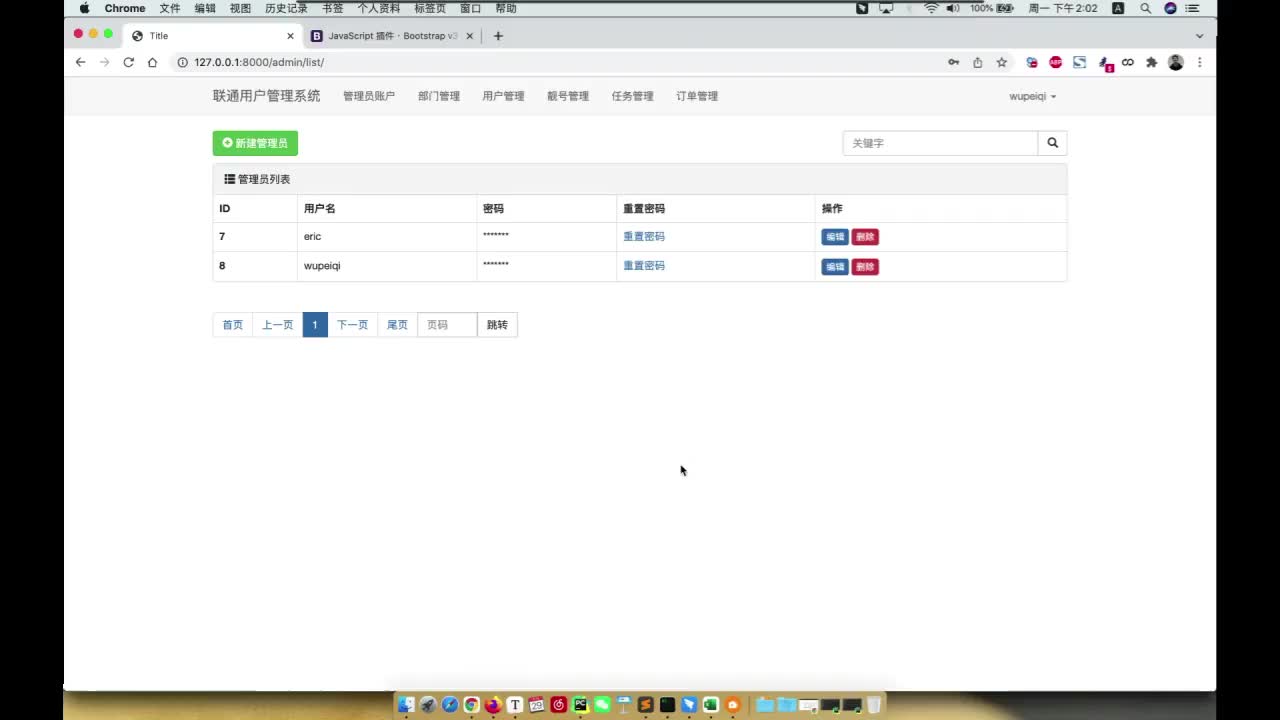Click the 新建管理员 button
Screen dimensions: 1280x720
[x=255, y=143]
